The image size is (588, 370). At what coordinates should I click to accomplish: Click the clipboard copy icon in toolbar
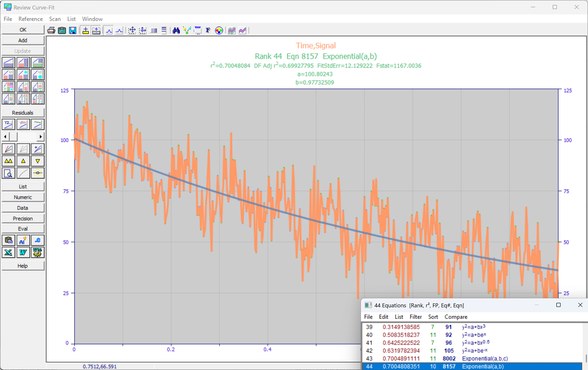tap(62, 30)
